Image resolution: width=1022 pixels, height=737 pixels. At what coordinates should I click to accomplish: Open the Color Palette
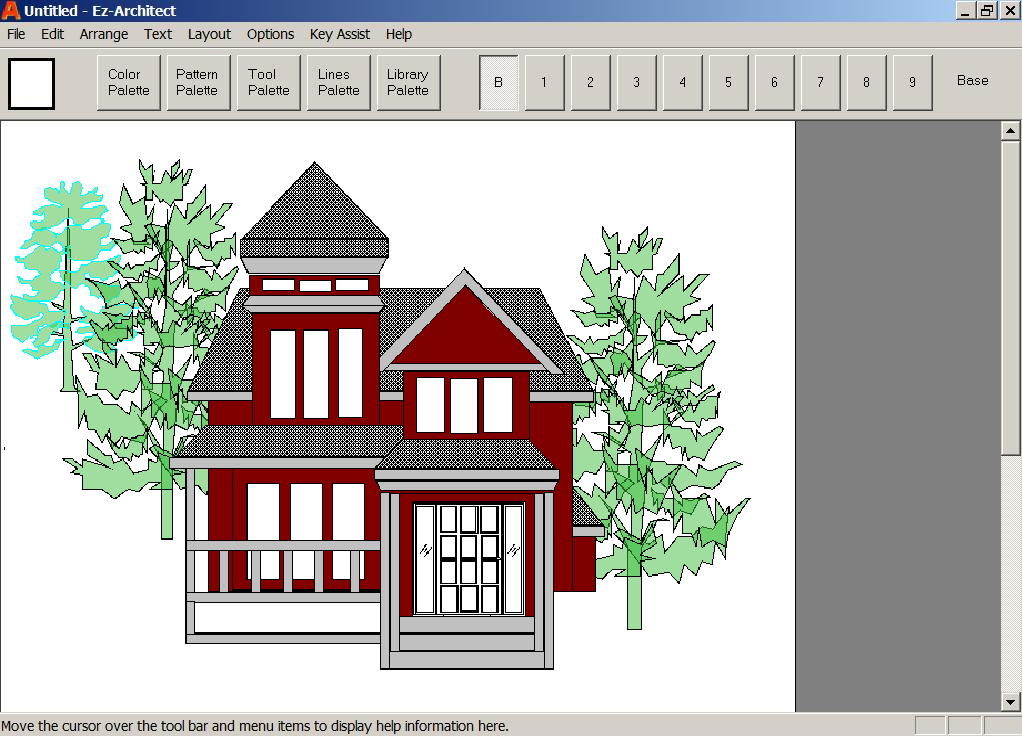(x=128, y=82)
